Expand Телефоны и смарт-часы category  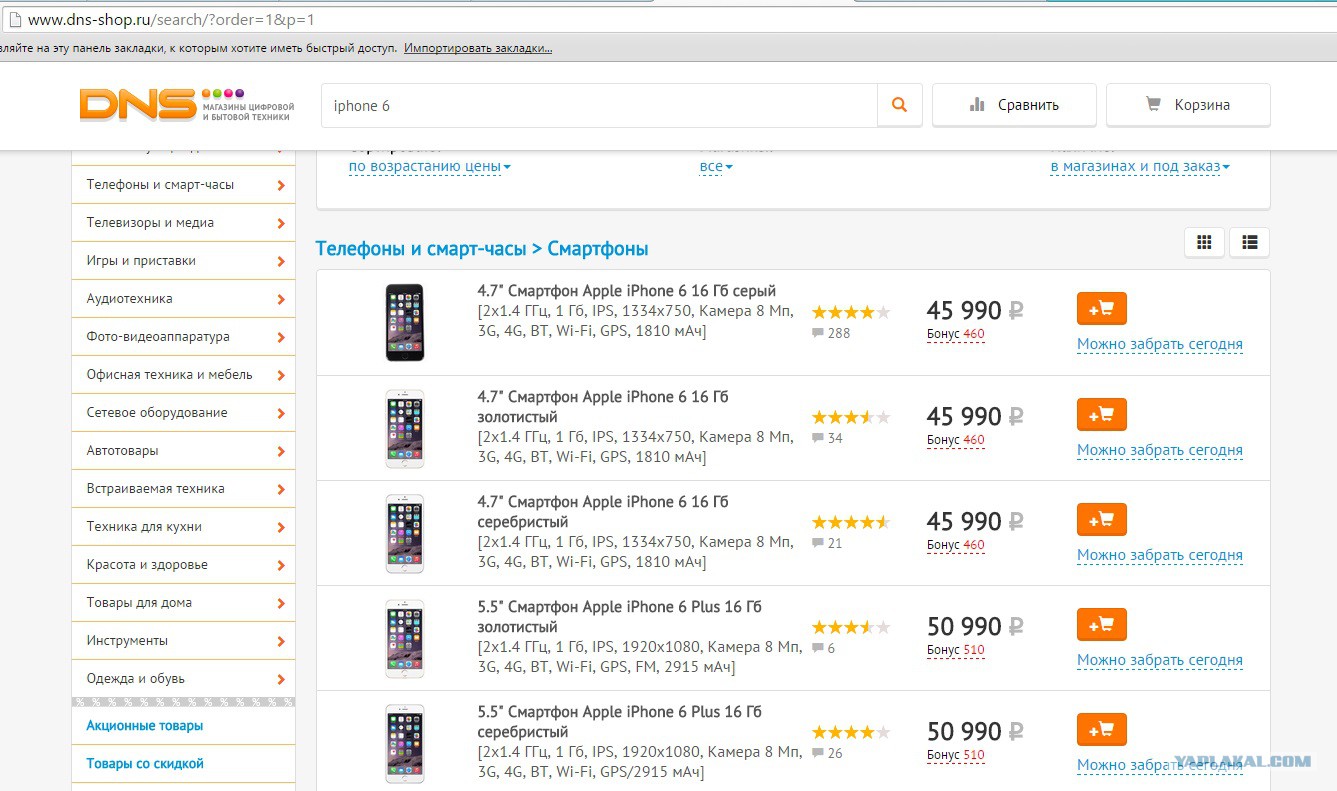(x=183, y=185)
